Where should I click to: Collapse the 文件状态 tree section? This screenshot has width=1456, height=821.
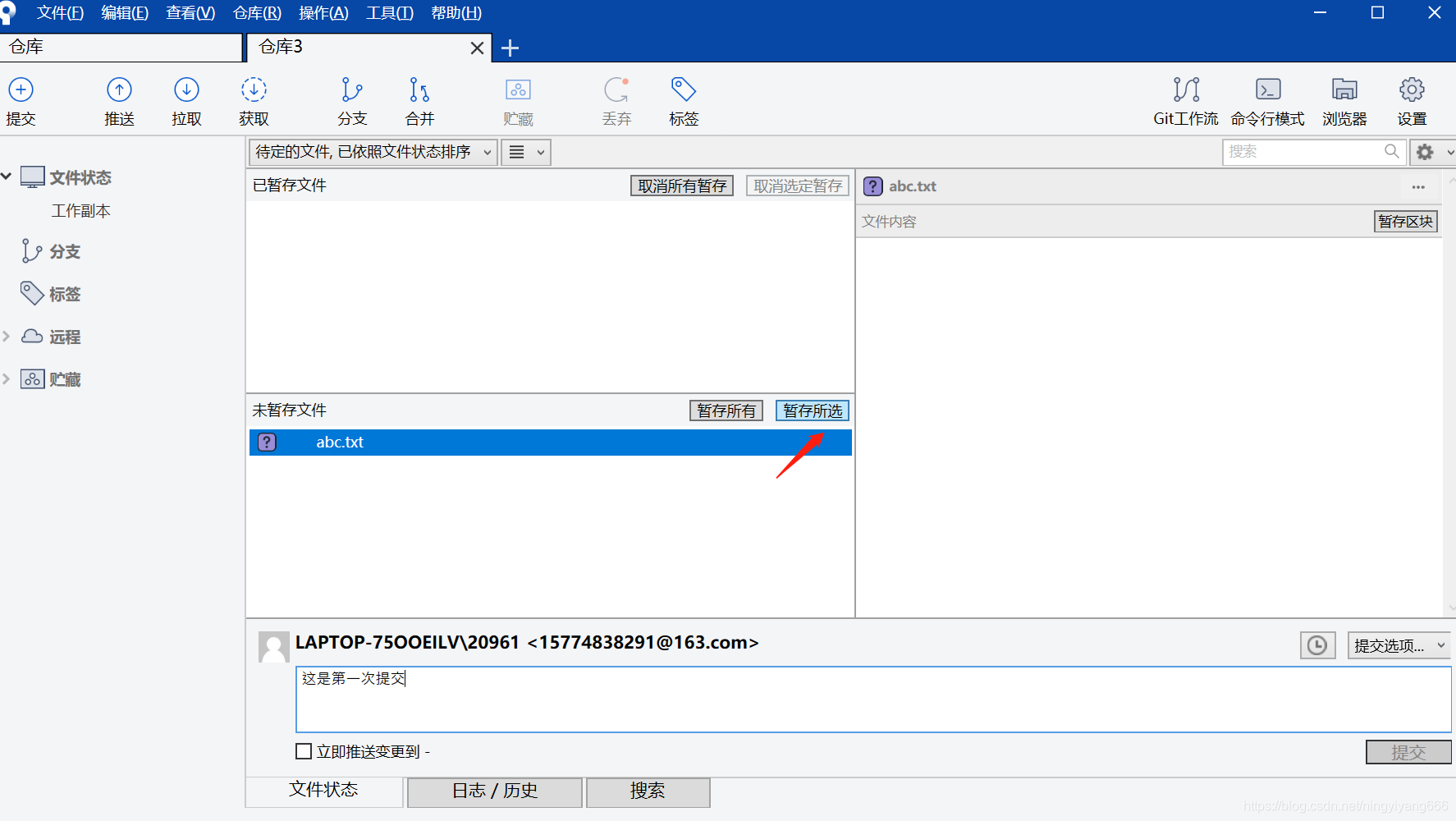pos(7,177)
